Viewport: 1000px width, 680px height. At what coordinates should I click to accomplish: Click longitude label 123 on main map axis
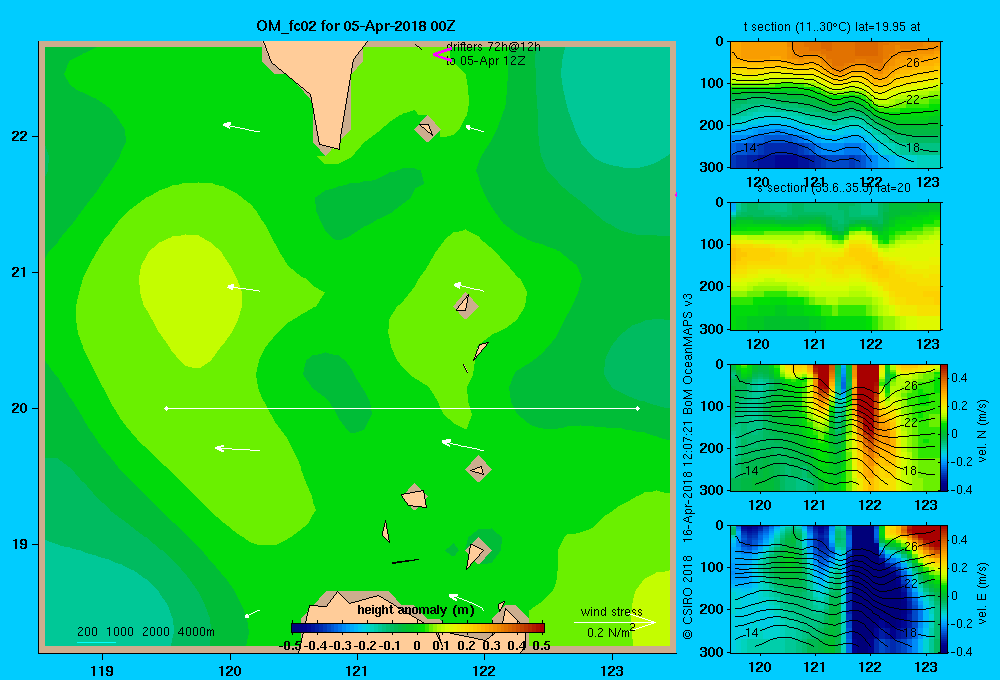click(612, 670)
